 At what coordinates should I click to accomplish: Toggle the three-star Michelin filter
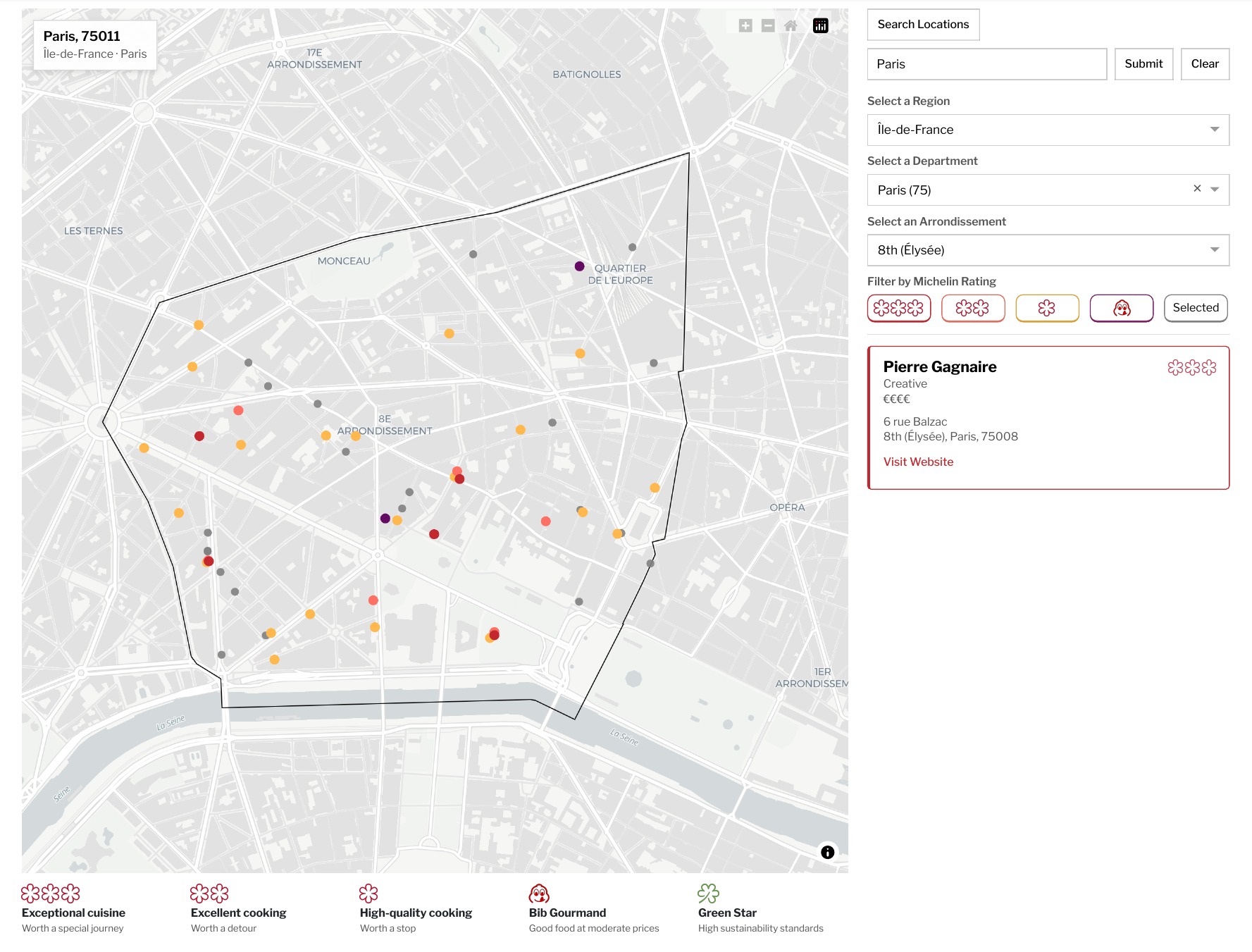tap(899, 308)
